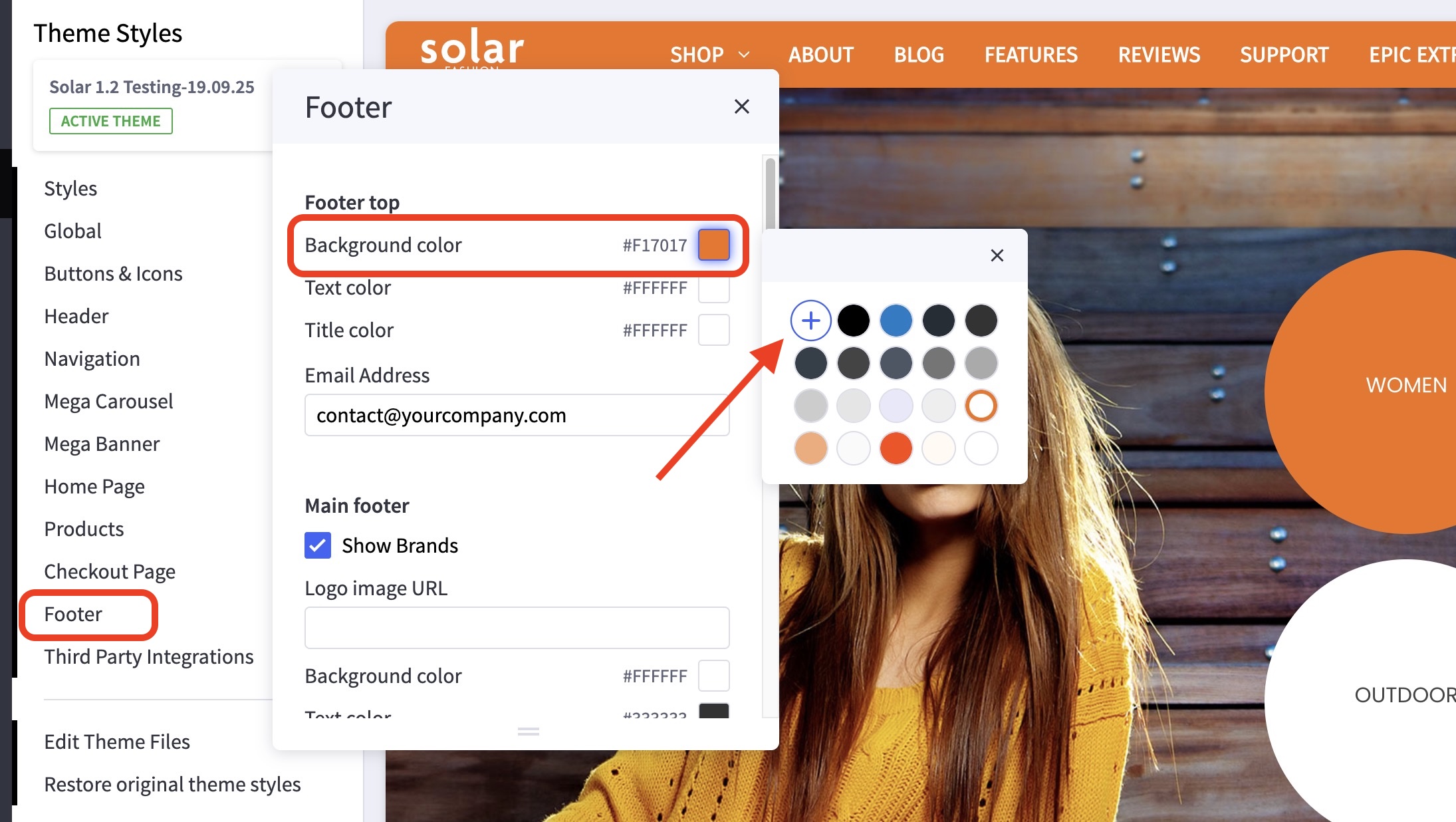Pick the bright red-orange color swatch

tap(896, 448)
